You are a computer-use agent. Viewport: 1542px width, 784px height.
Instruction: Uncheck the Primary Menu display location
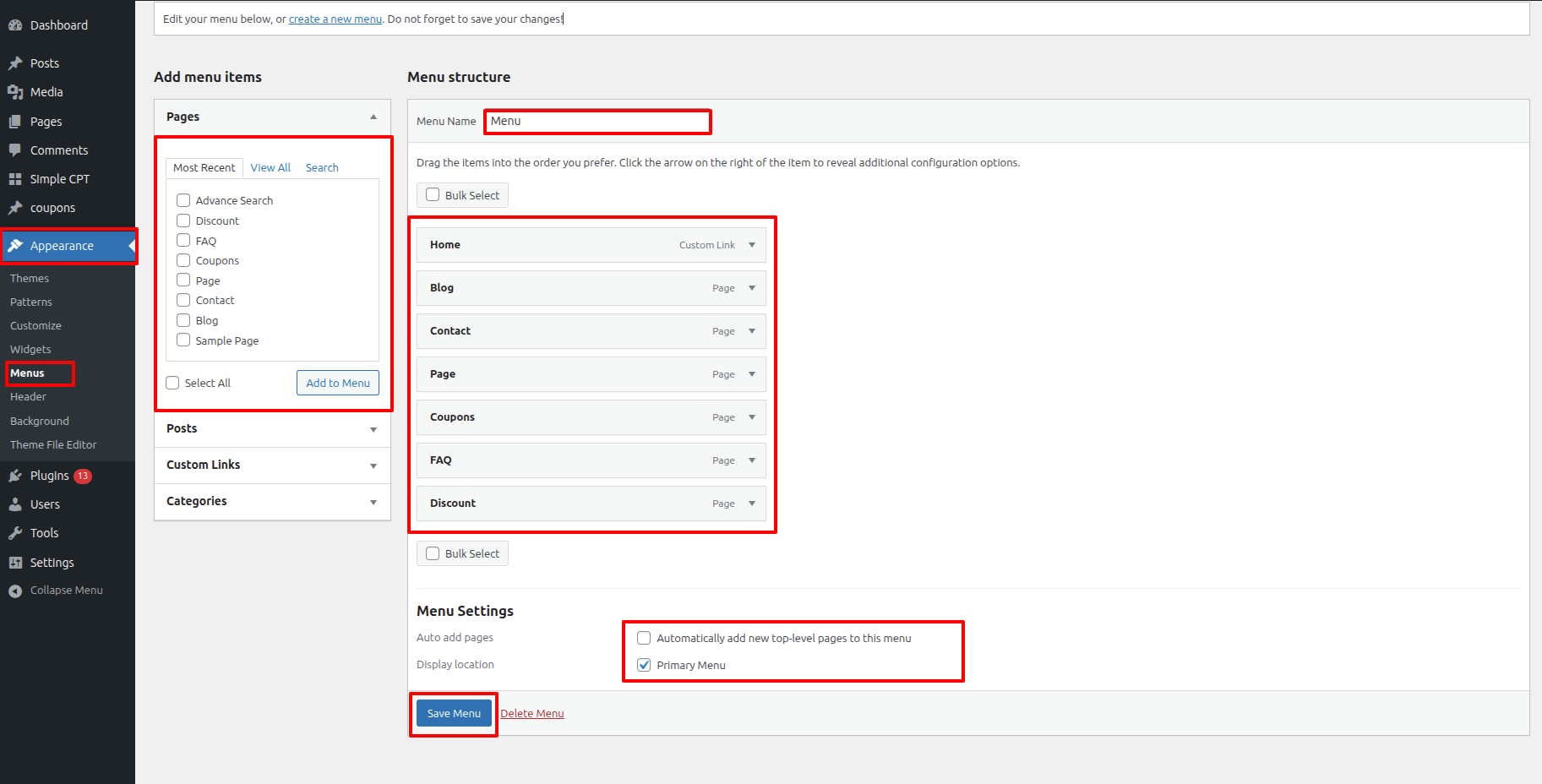(644, 665)
